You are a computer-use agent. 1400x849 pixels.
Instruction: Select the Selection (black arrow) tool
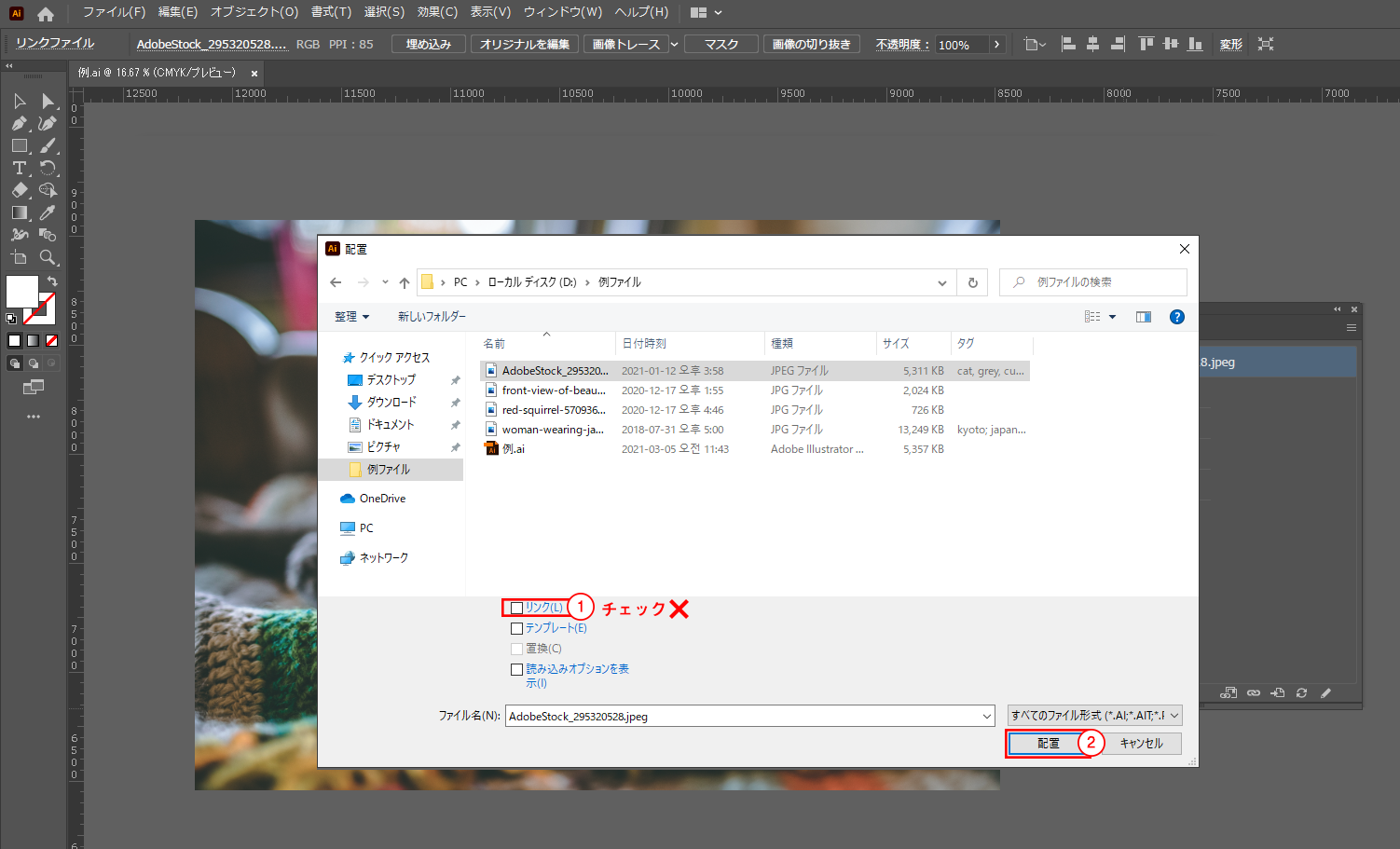click(x=20, y=101)
